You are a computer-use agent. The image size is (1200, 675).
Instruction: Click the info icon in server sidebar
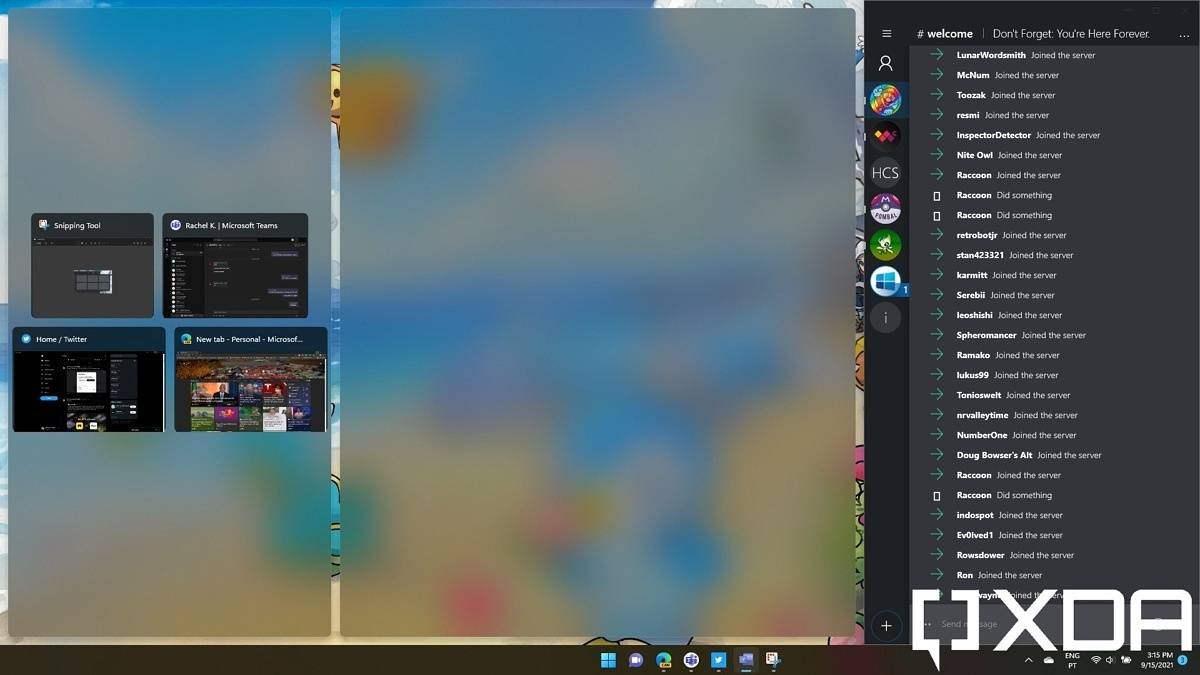click(x=885, y=318)
